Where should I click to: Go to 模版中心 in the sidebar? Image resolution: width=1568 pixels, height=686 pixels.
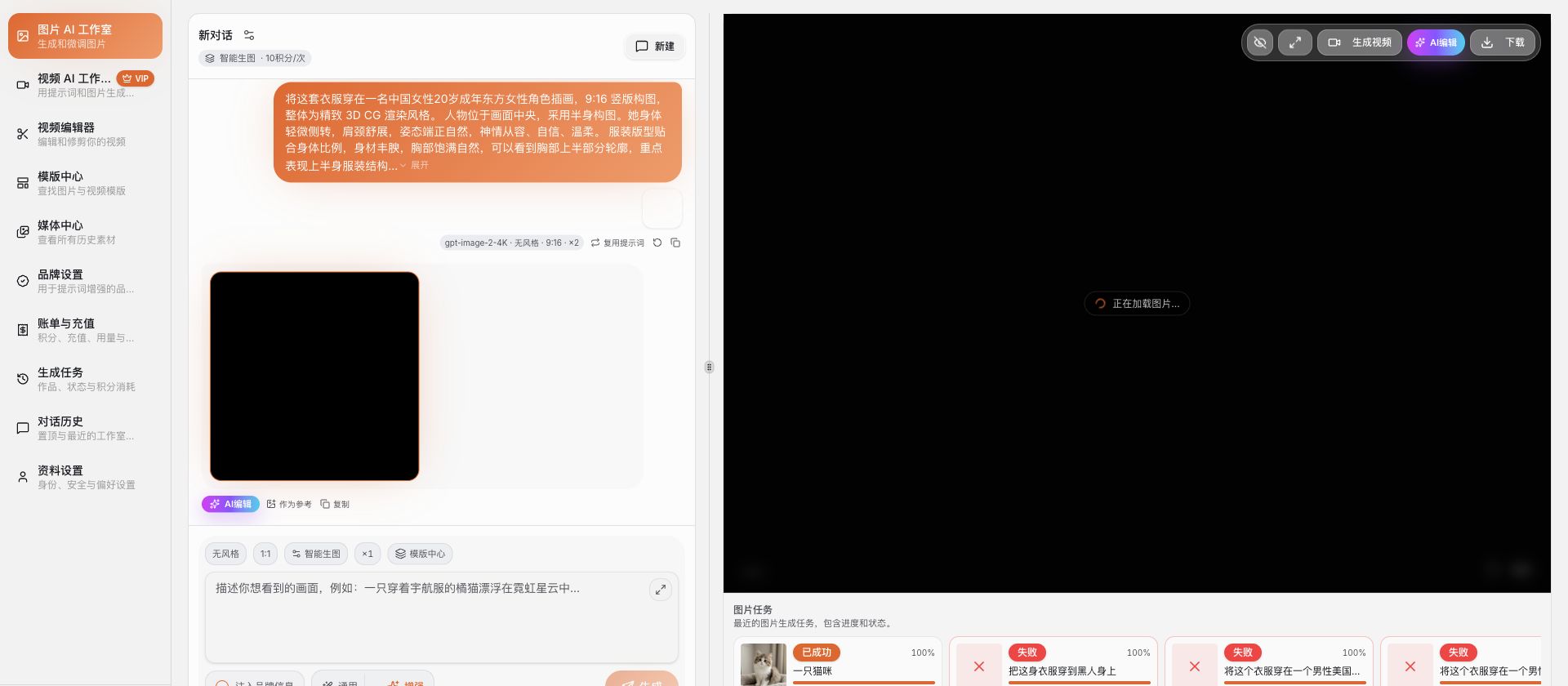click(x=85, y=183)
